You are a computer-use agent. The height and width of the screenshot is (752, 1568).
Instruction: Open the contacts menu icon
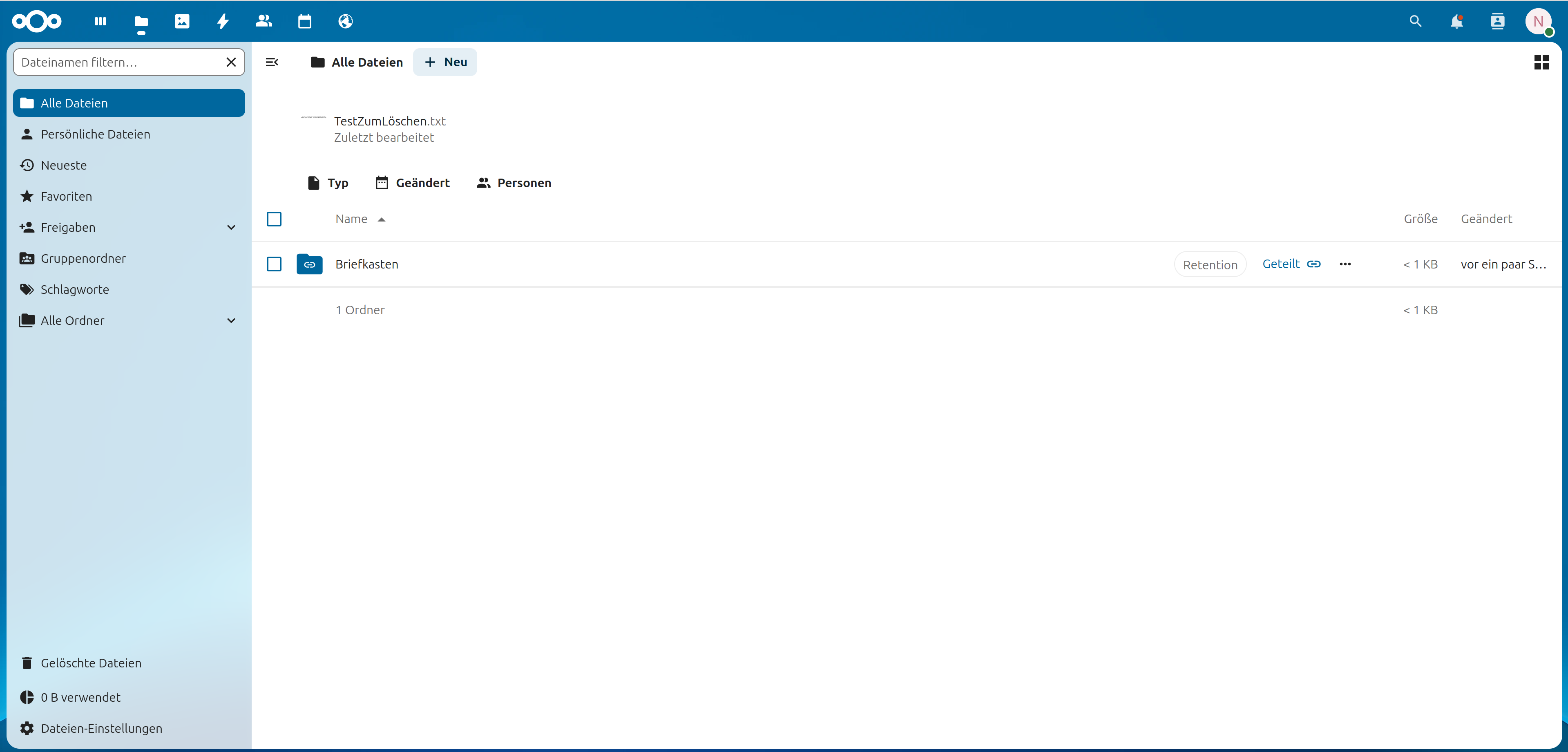pyautogui.click(x=1497, y=21)
